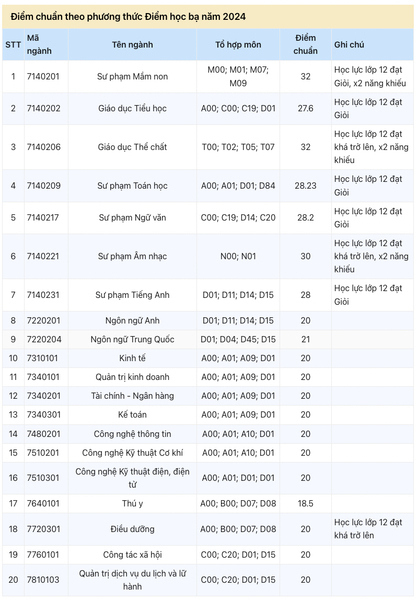Click the Điểm chuẩn column header
Screen dimensions: 418x600
pyautogui.click(x=305, y=44)
